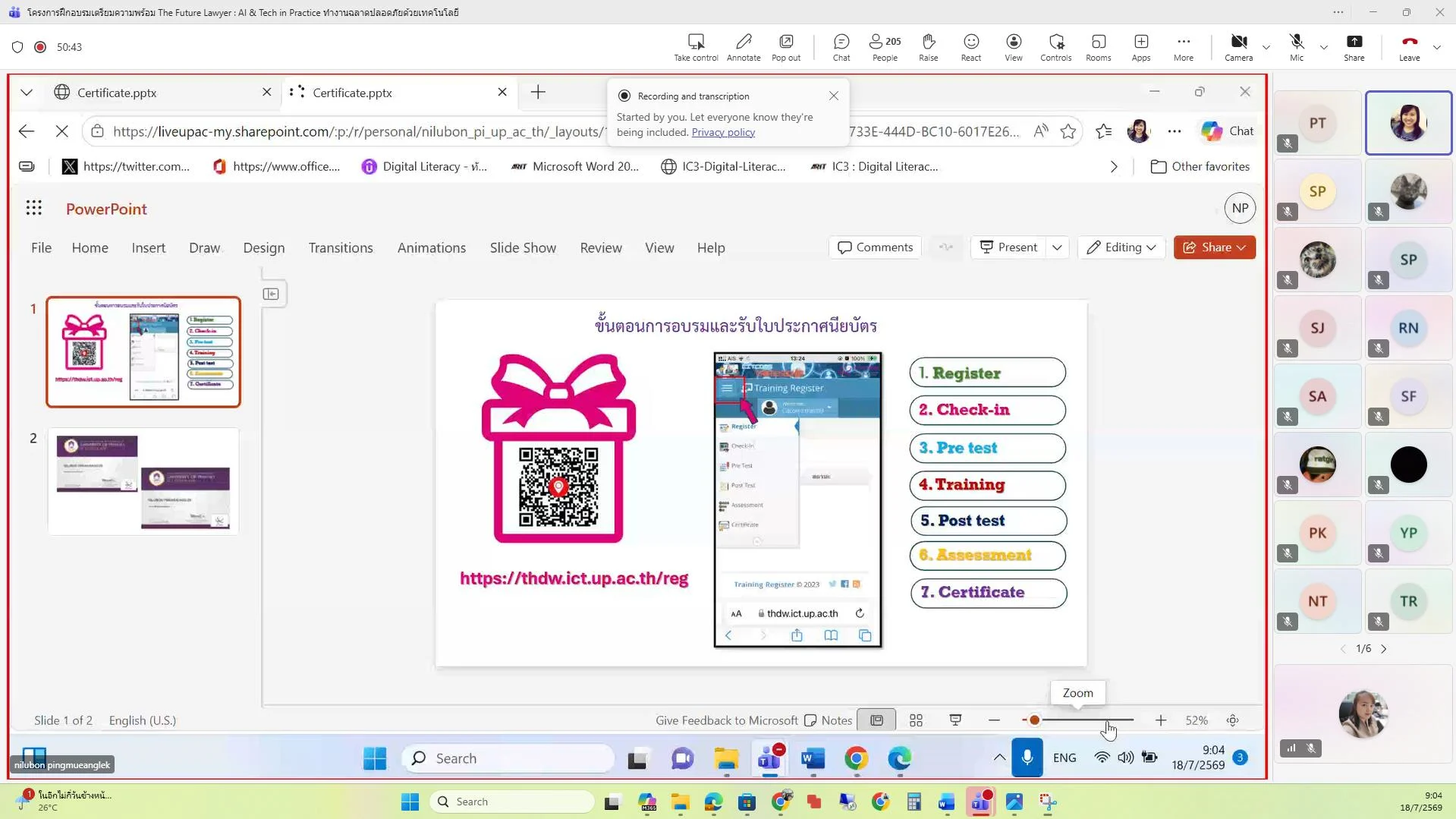The image size is (1456, 819).
Task: Click the shield privacy icon beside the timer
Action: [x=17, y=47]
